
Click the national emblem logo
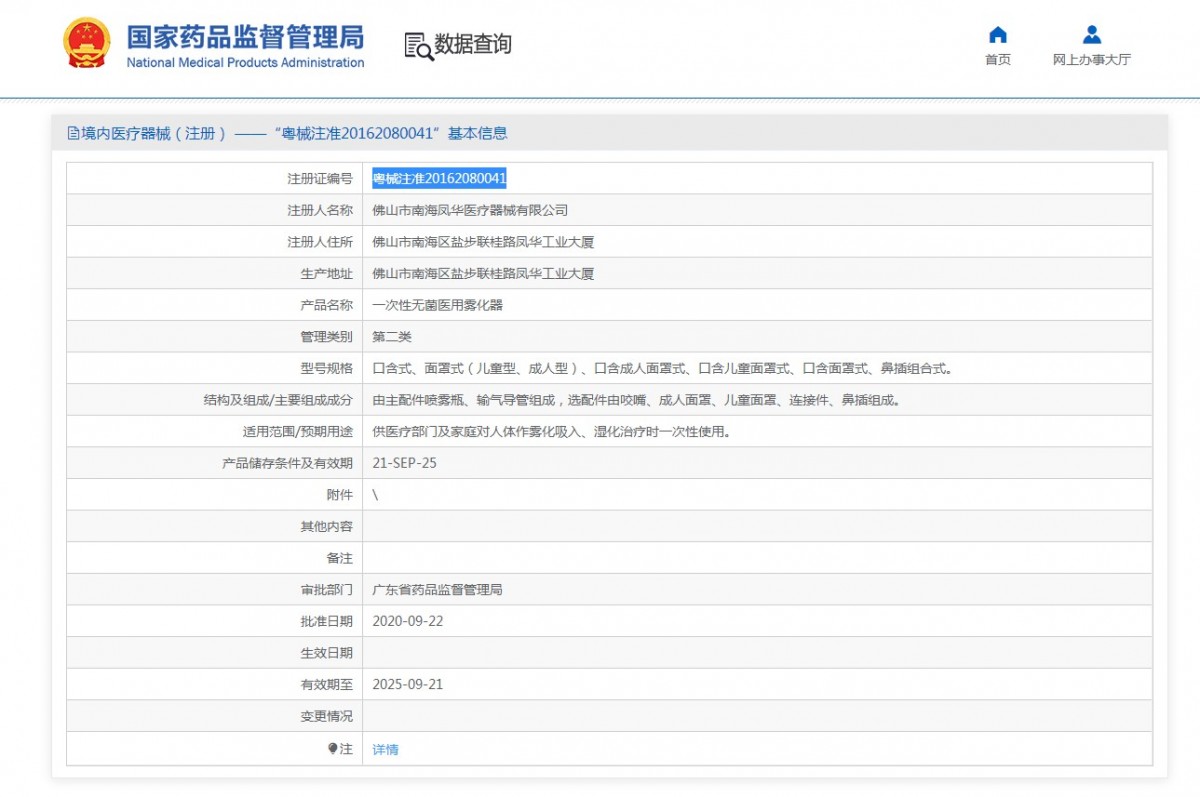pyautogui.click(x=87, y=44)
